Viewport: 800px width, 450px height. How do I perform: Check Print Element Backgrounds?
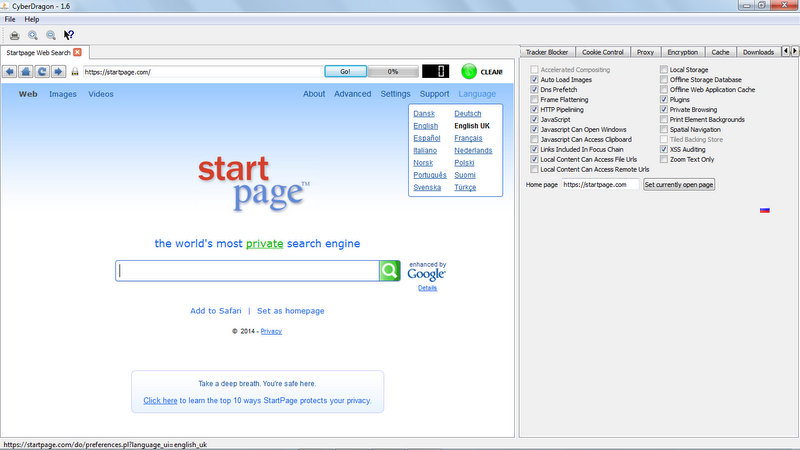pos(664,119)
